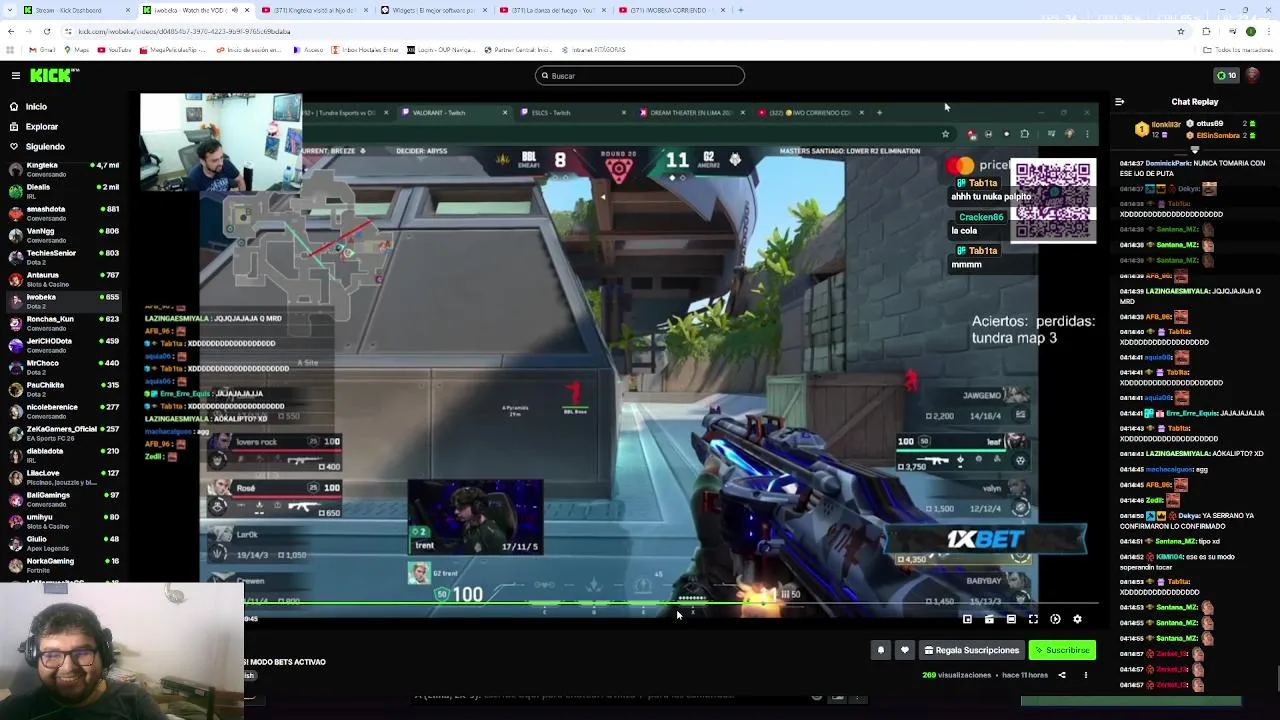The image size is (1280, 720).
Task: Open the MrChoco channel in sidebar
Action: pyautogui.click(x=62, y=367)
